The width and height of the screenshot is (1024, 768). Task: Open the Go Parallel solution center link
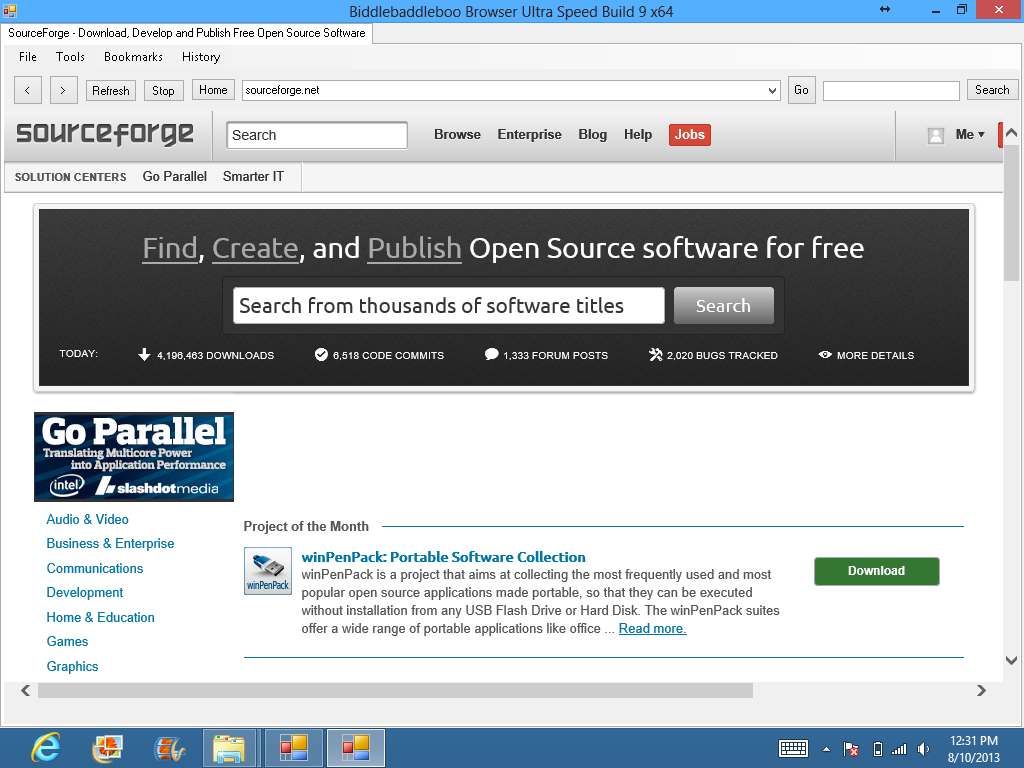[x=174, y=176]
